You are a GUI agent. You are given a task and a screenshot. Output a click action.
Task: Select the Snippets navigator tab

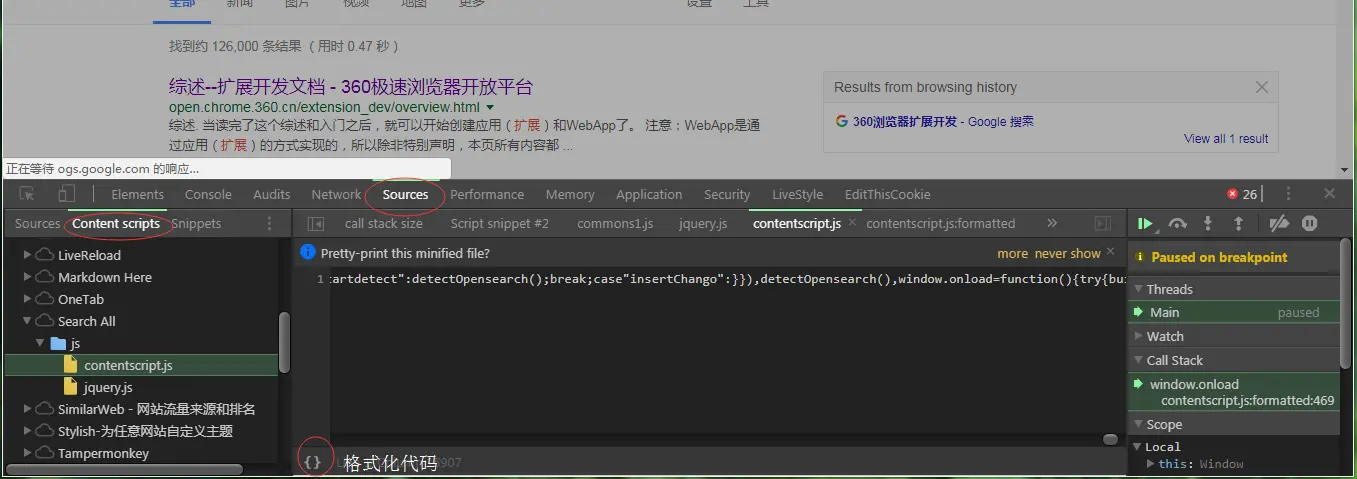(196, 223)
